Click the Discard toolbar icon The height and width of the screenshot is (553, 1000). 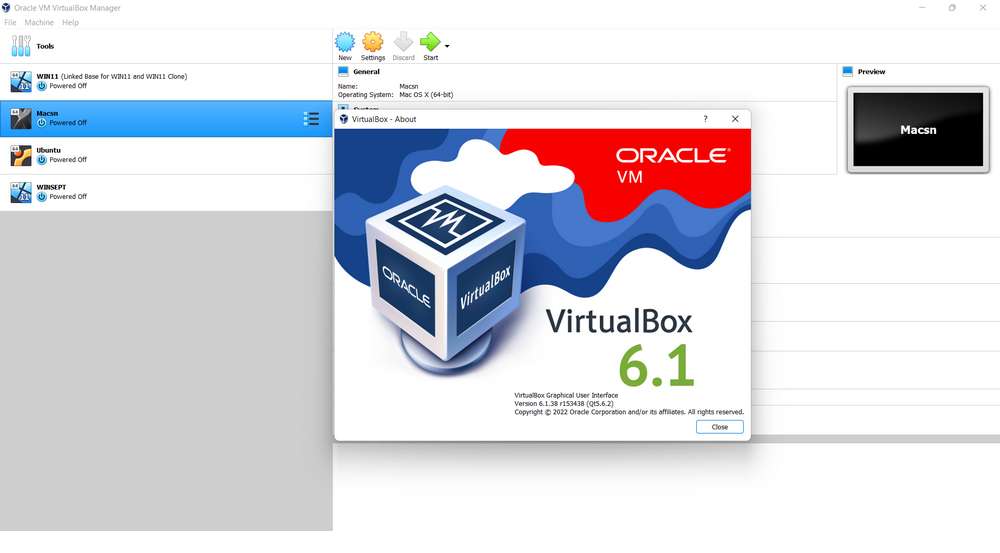click(403, 42)
